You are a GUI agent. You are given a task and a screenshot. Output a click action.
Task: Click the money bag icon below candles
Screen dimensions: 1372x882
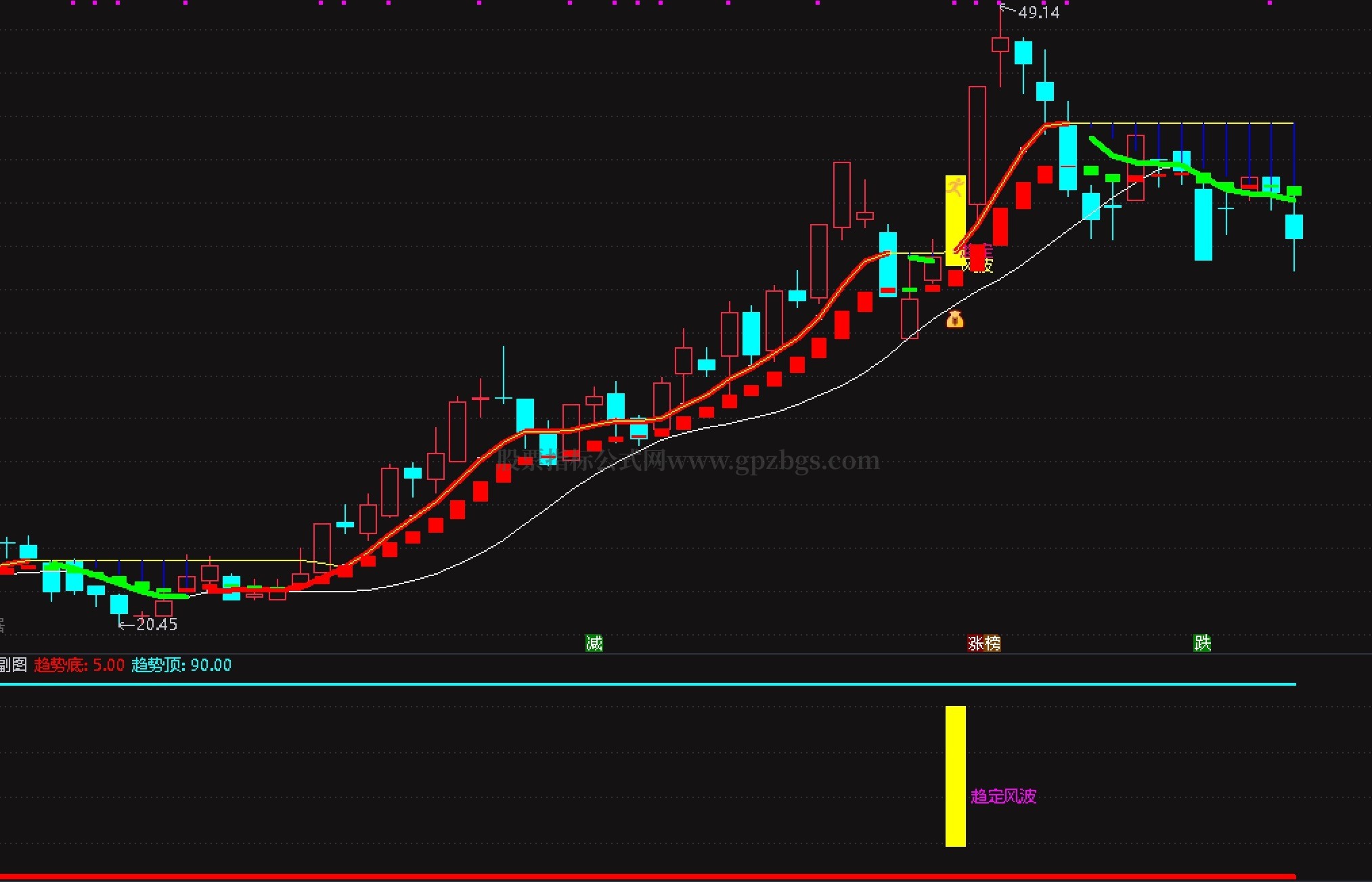[x=954, y=319]
